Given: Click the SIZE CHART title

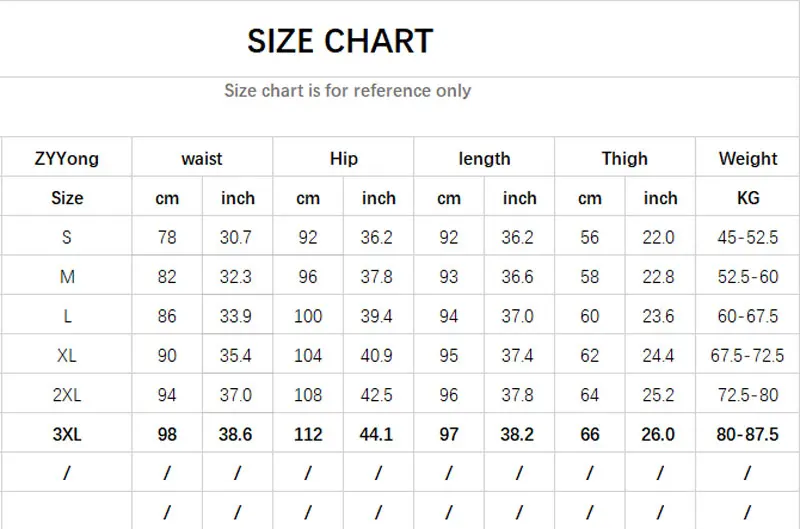Looking at the screenshot, I should click(x=340, y=41).
